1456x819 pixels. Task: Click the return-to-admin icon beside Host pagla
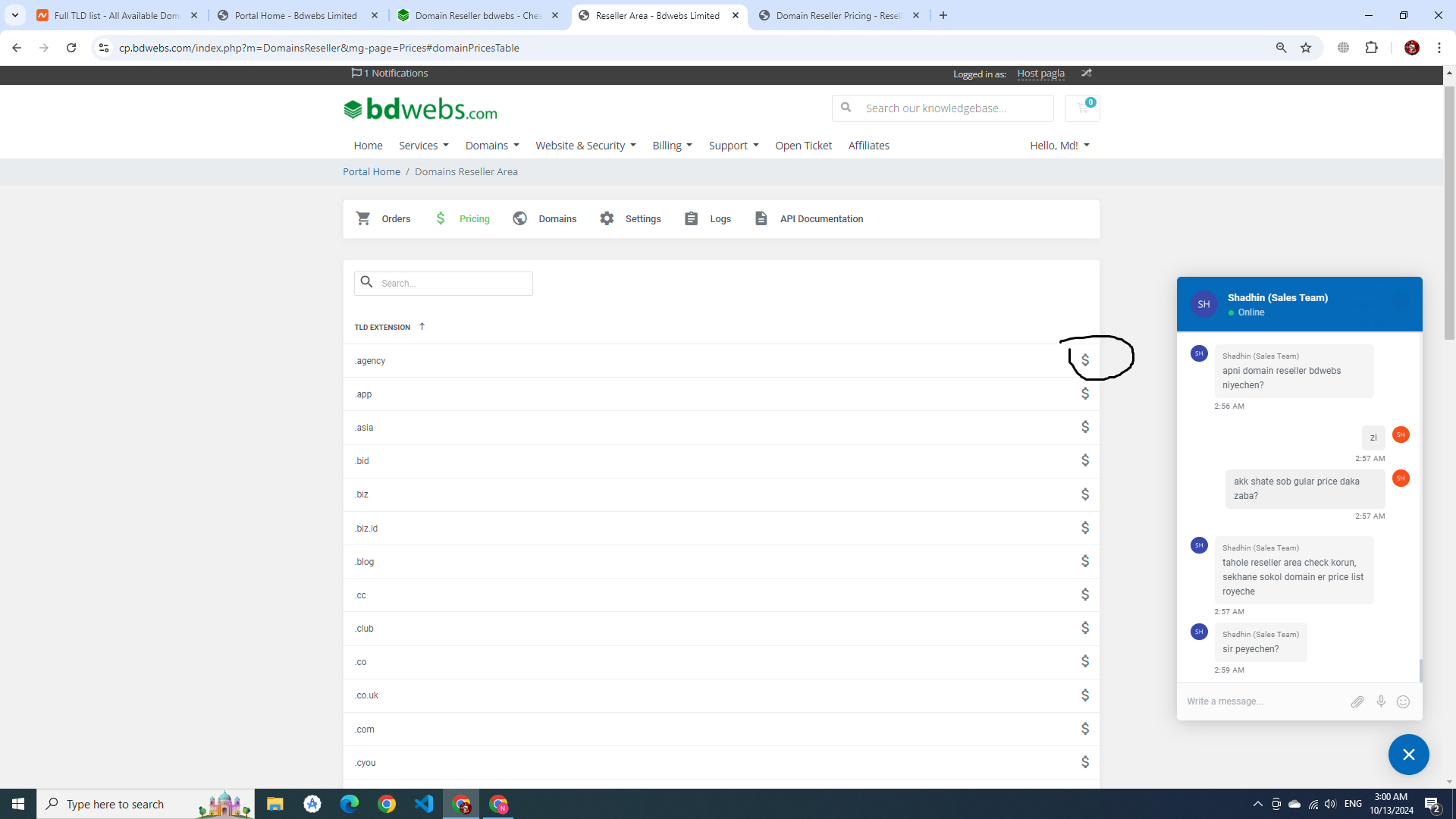tap(1087, 74)
